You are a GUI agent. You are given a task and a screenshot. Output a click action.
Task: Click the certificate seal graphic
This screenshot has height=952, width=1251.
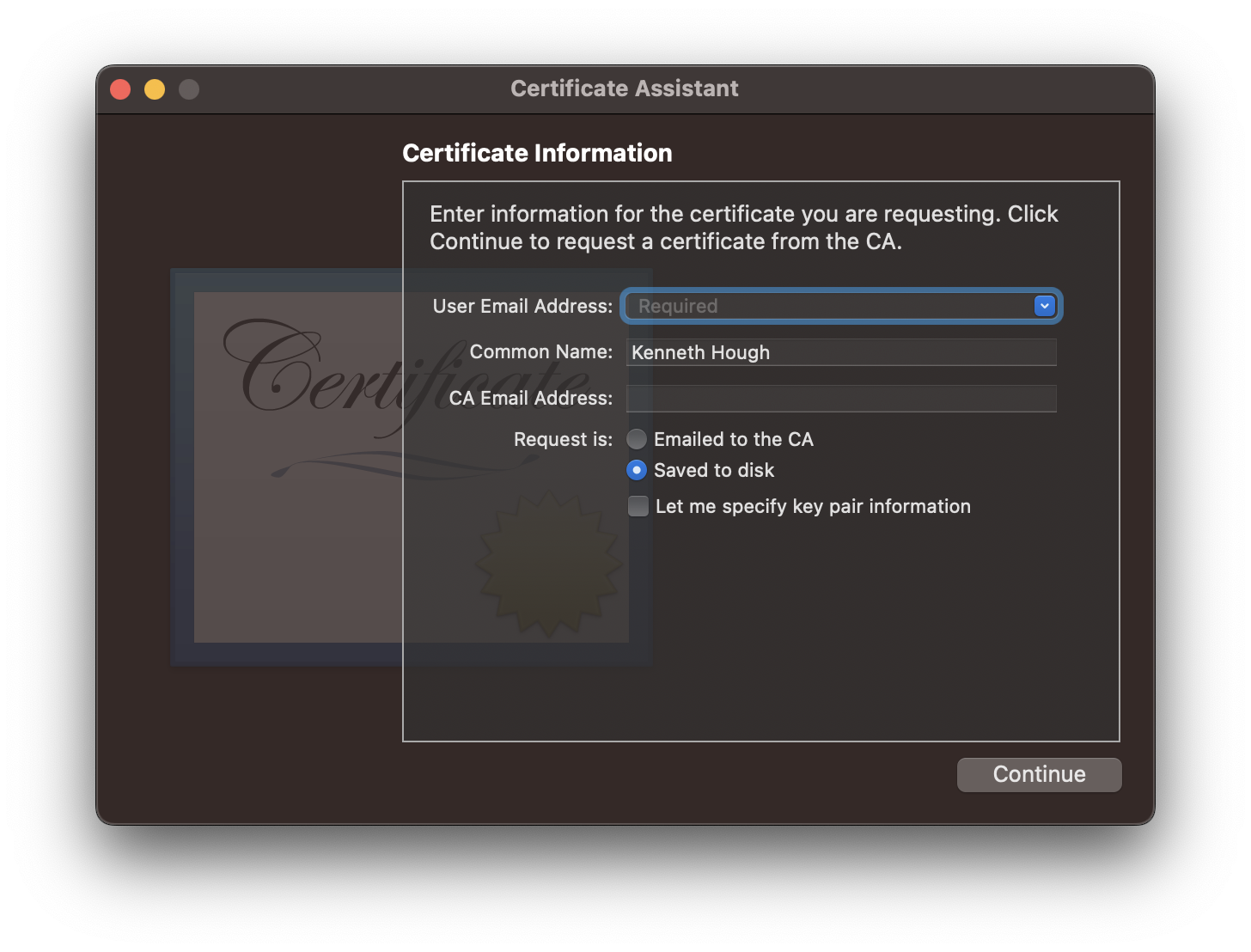coord(548,563)
